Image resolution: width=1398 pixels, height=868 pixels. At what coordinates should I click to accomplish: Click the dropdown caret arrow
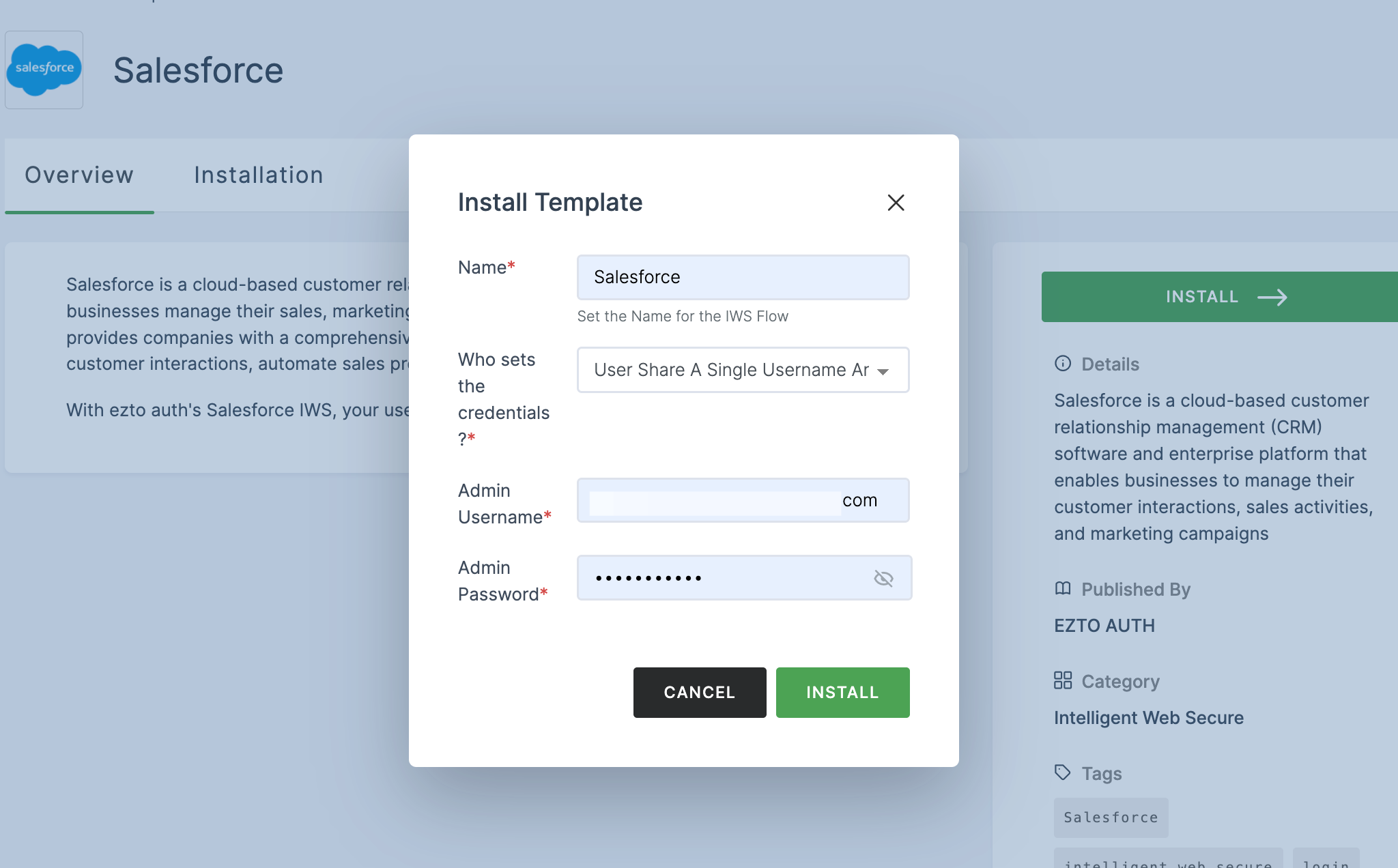pyautogui.click(x=883, y=372)
